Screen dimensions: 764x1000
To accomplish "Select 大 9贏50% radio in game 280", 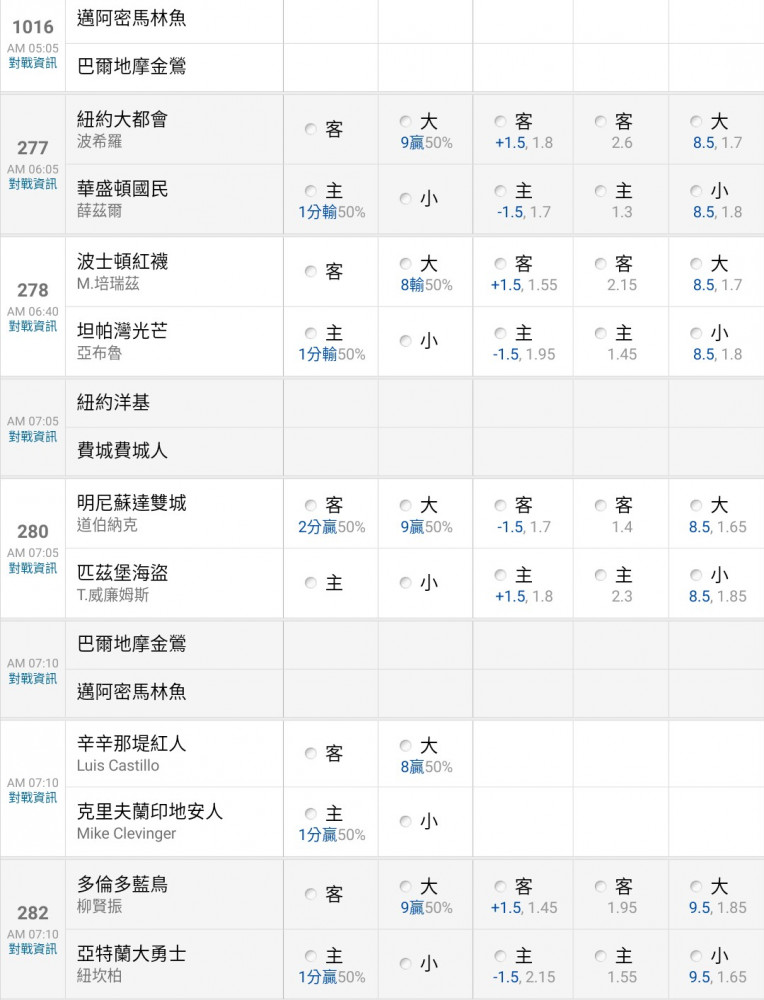I will (406, 506).
